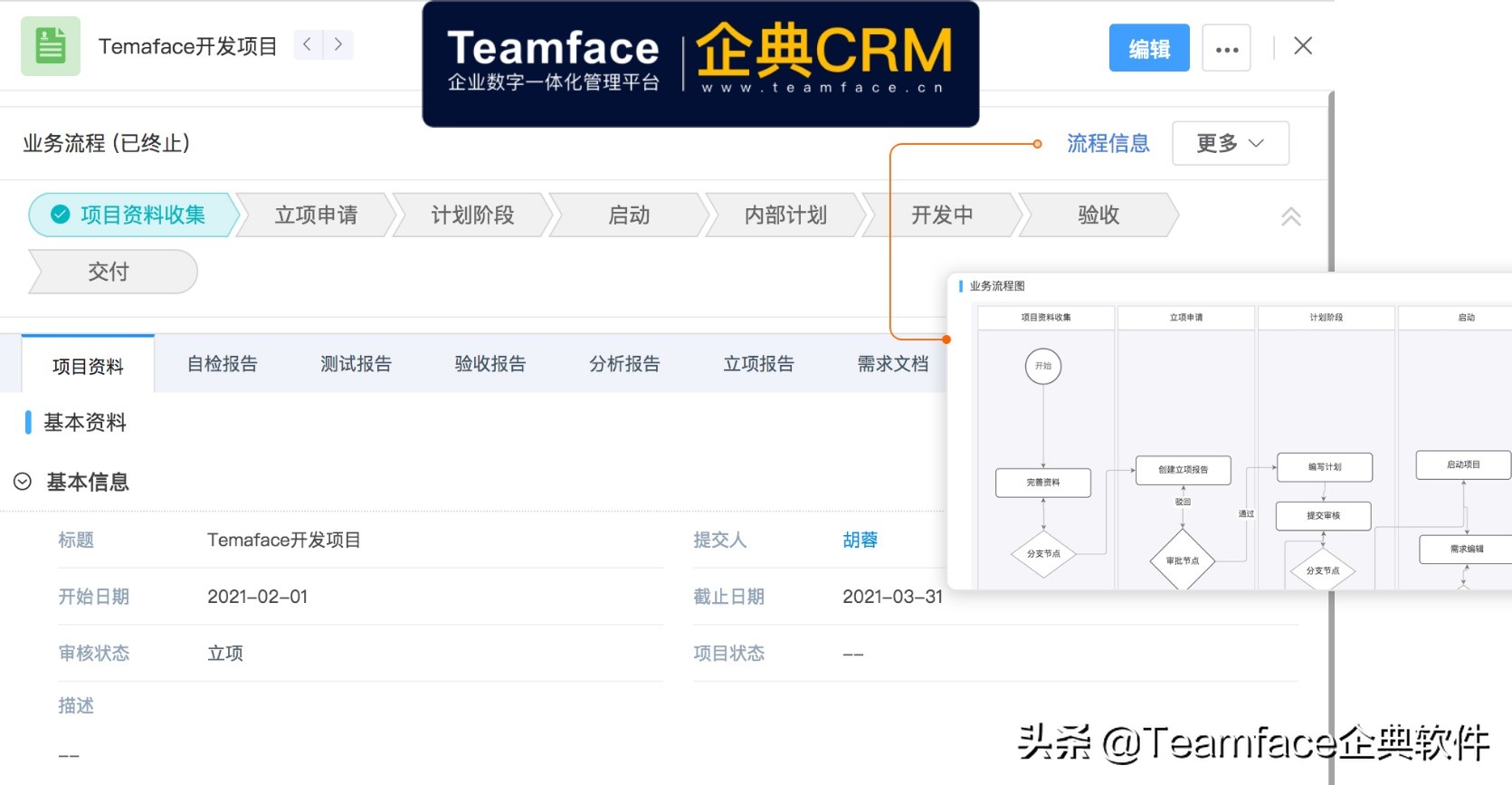The image size is (1512, 785).
Task: Select the 交付 stage
Action: pos(112,272)
